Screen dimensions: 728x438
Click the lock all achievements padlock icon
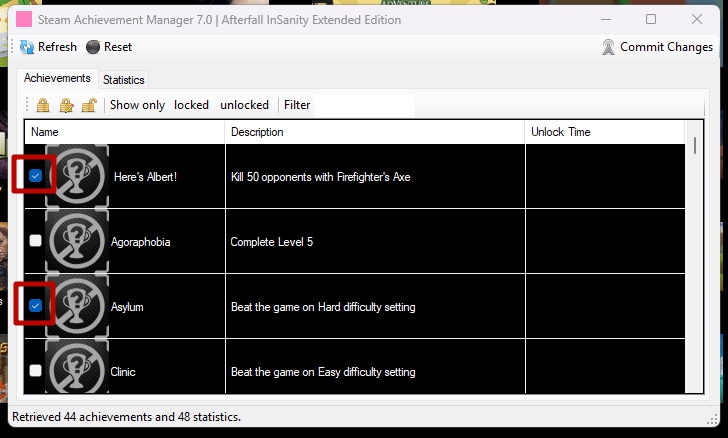tap(43, 105)
